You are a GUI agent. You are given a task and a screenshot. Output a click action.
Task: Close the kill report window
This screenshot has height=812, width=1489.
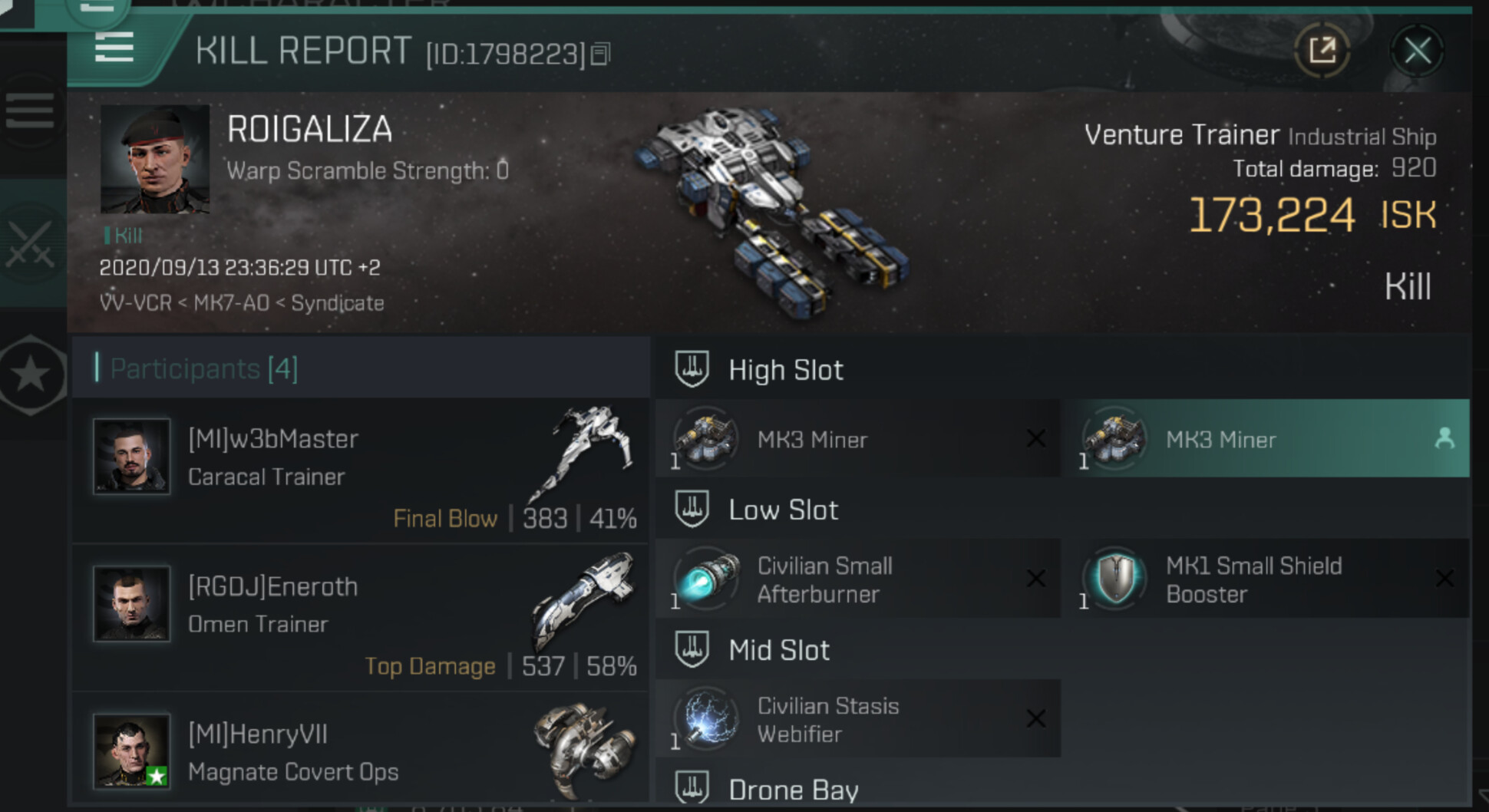1417,51
